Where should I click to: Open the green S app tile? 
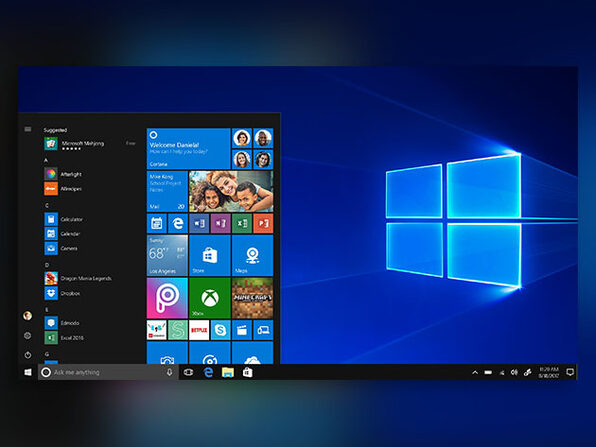pyautogui.click(x=178, y=330)
